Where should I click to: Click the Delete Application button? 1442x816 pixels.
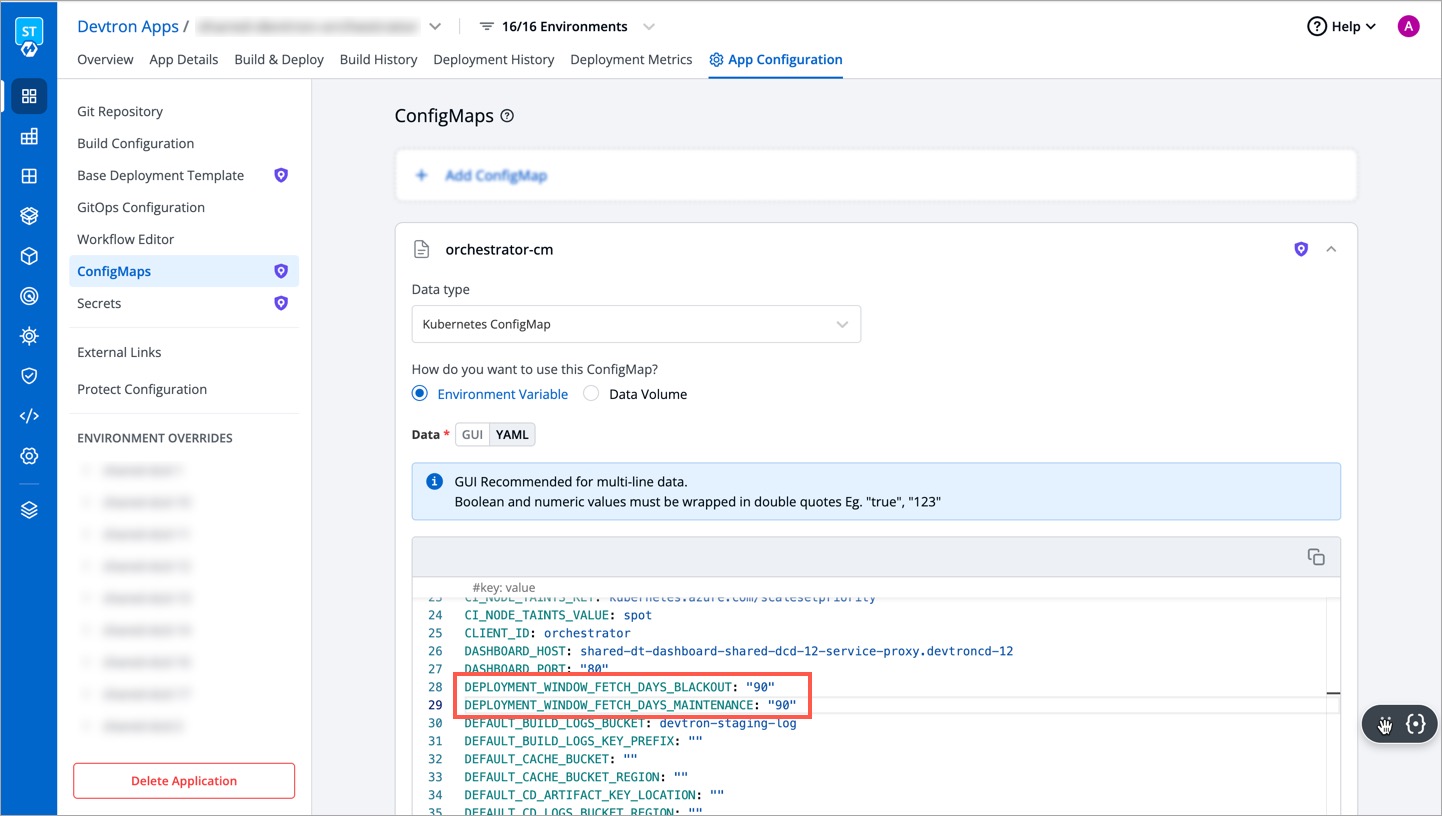tap(184, 781)
